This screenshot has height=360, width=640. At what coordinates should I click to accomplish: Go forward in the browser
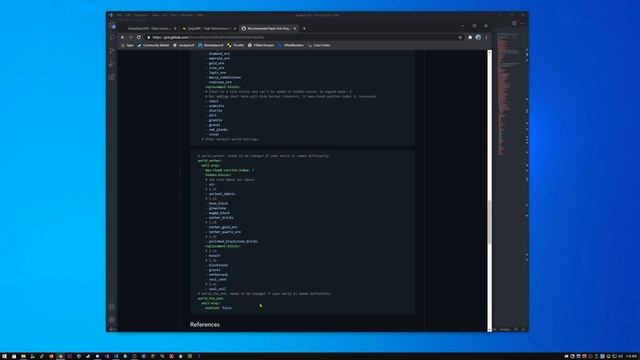point(131,37)
